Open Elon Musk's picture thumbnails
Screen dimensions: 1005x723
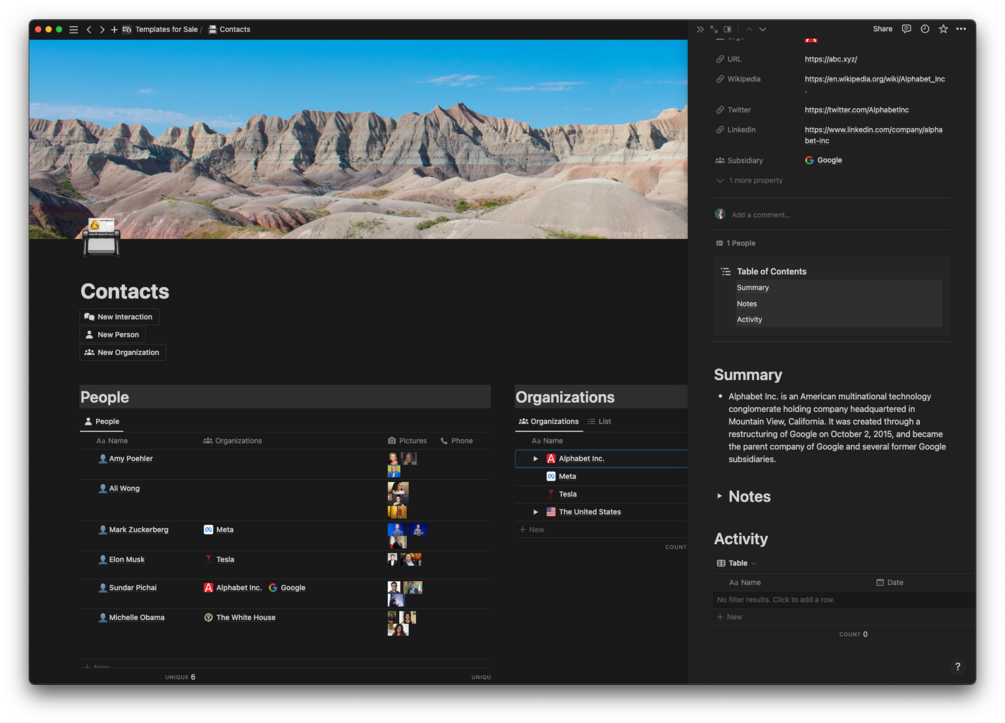point(404,560)
